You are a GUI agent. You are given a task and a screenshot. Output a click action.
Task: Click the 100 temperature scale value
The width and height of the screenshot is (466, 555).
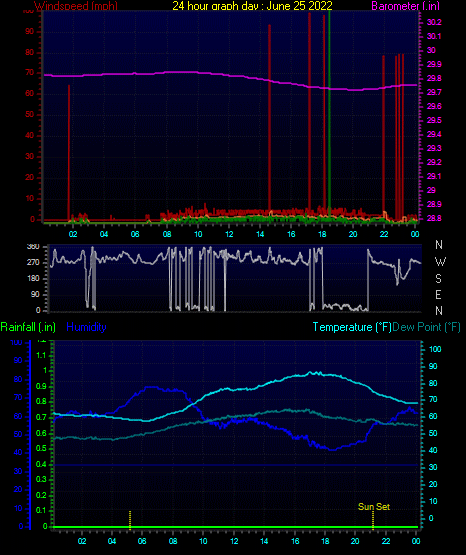(435, 349)
